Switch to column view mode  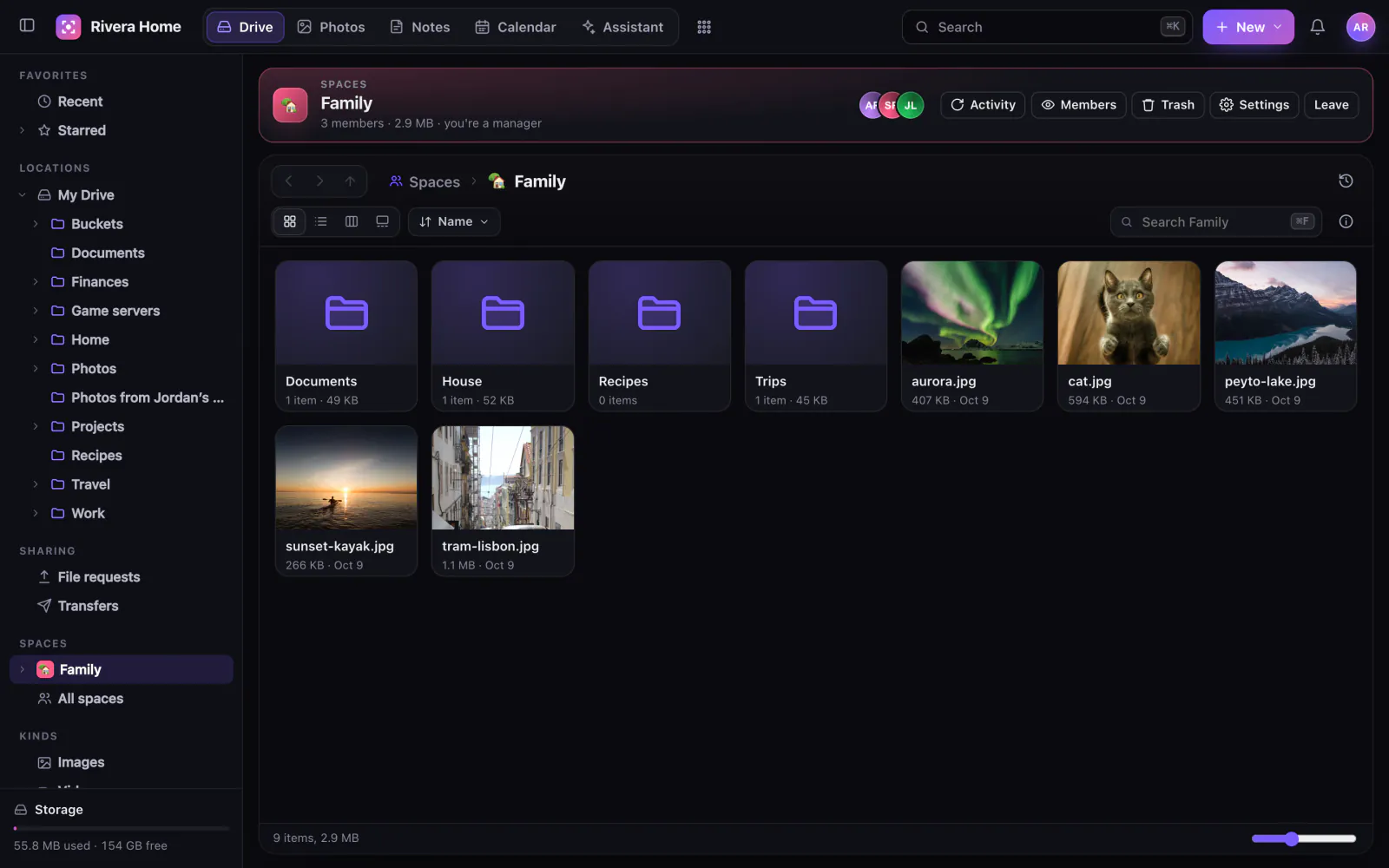coord(352,221)
